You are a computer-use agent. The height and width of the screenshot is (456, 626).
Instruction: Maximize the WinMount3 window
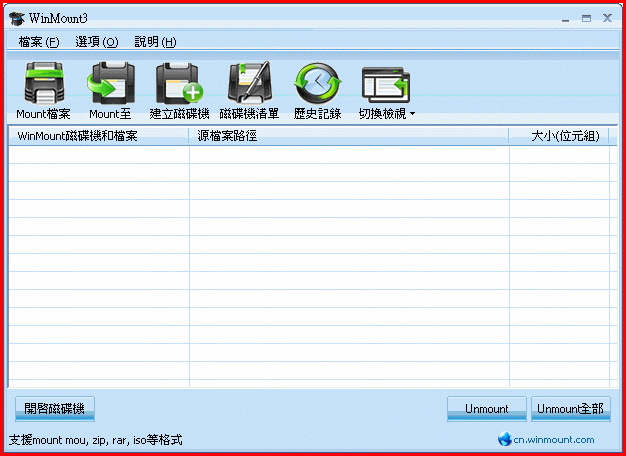[x=586, y=18]
